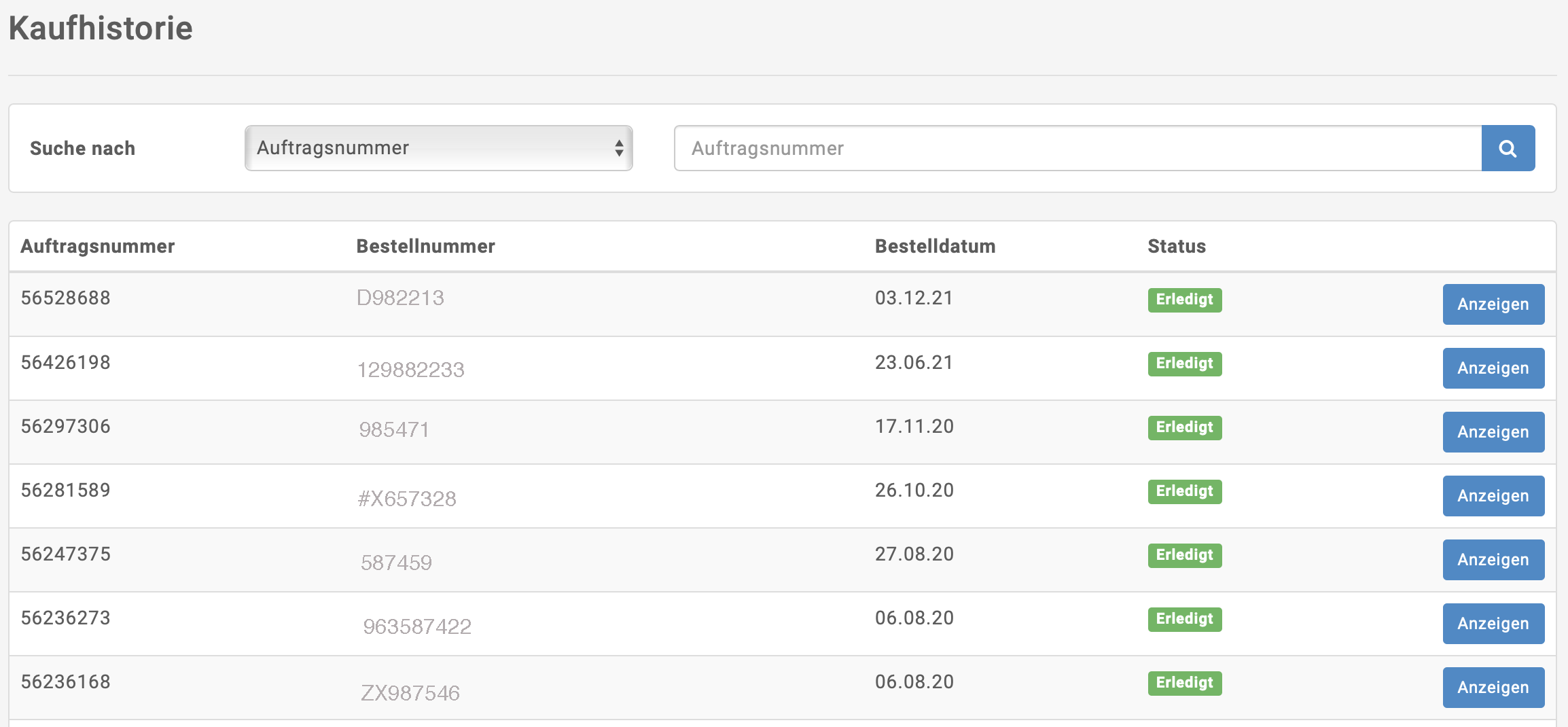Display order 56236273 using Anzeigen

point(1493,624)
